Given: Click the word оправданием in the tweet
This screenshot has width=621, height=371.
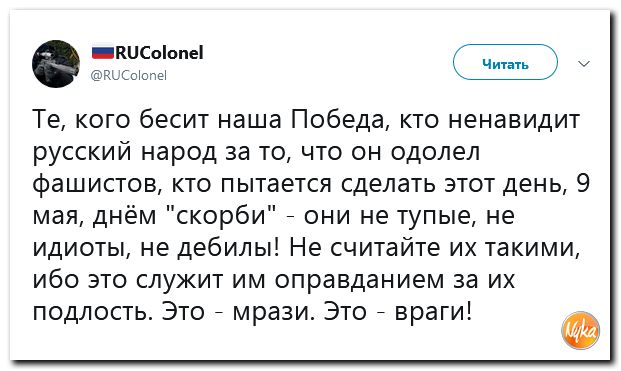Looking at the screenshot, I should (x=359, y=281).
